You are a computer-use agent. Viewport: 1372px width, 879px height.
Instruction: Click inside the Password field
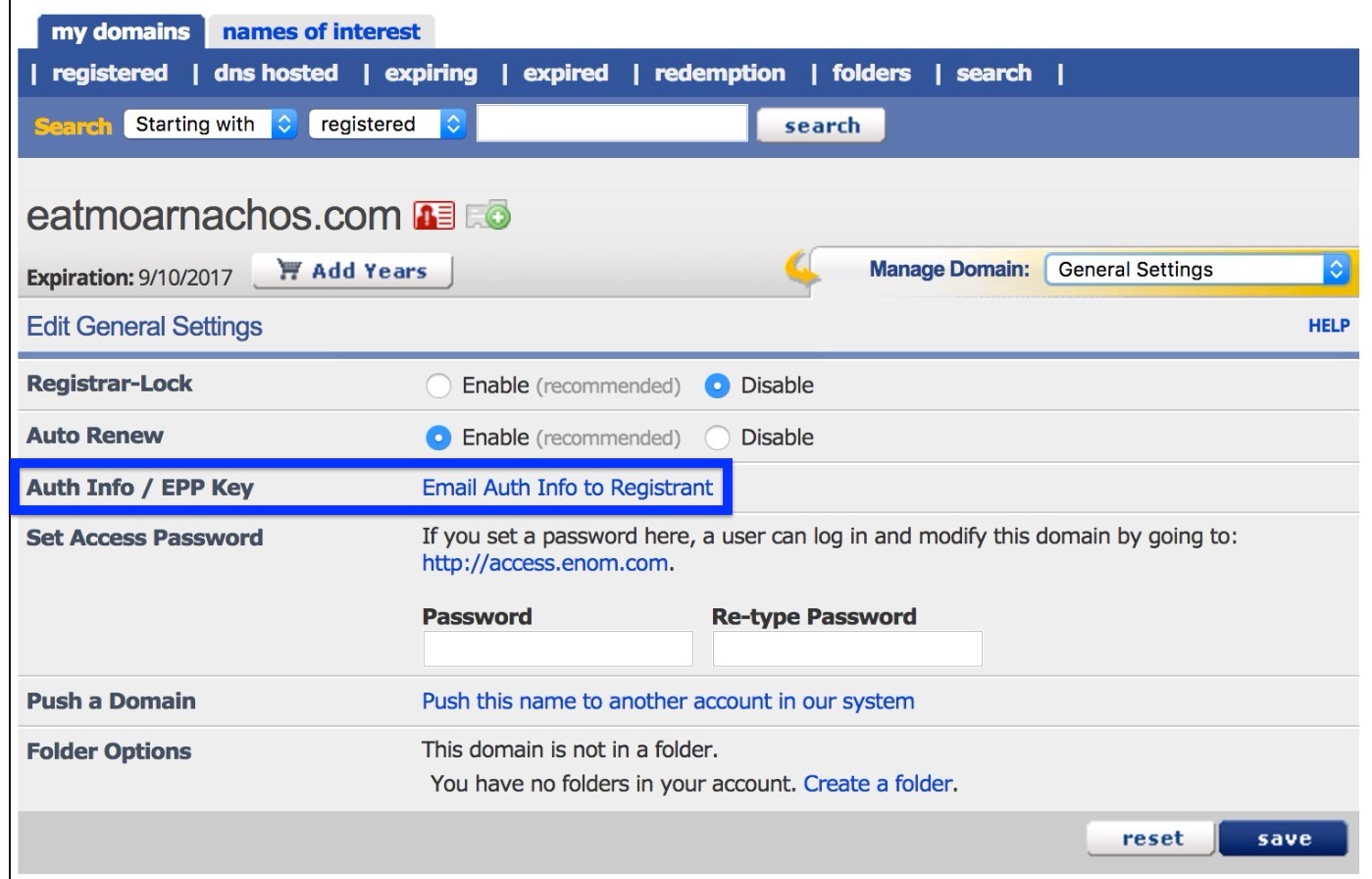tap(557, 647)
